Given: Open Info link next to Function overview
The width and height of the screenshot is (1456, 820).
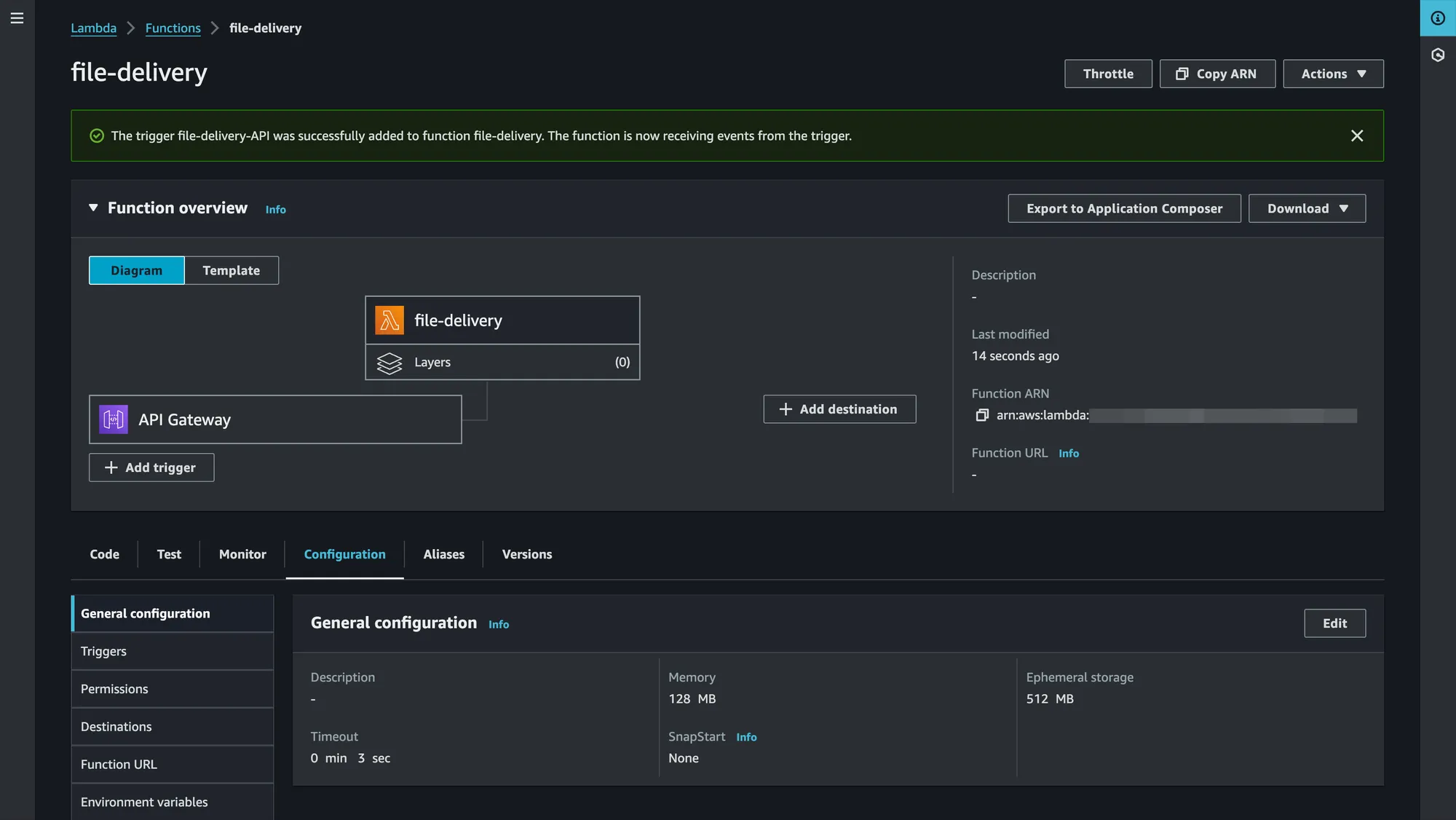Looking at the screenshot, I should pyautogui.click(x=275, y=210).
